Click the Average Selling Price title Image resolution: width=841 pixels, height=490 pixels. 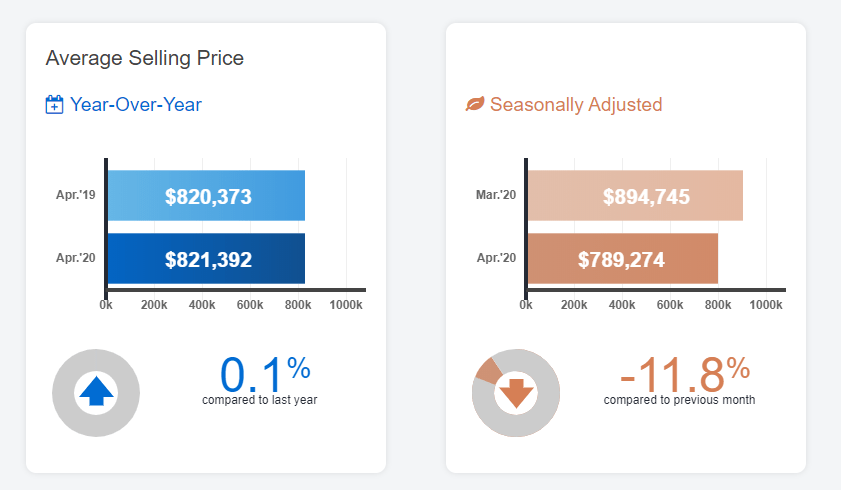(x=145, y=58)
